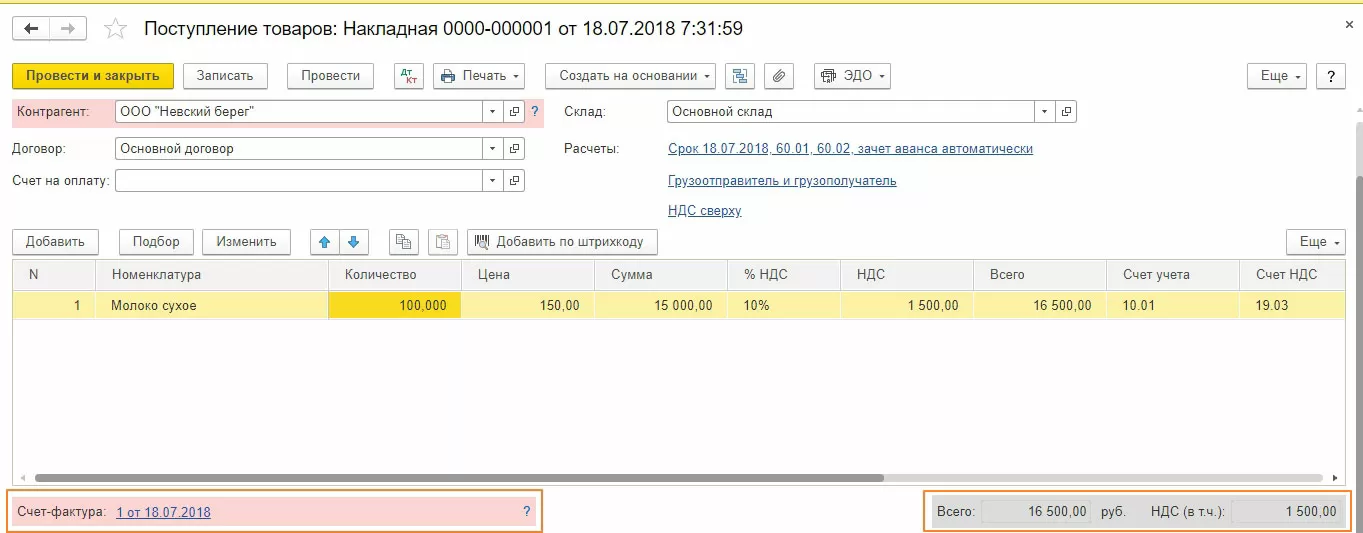Screen dimensions: 1363x533
Task: Go back with the left arrow button
Action: 31,28
